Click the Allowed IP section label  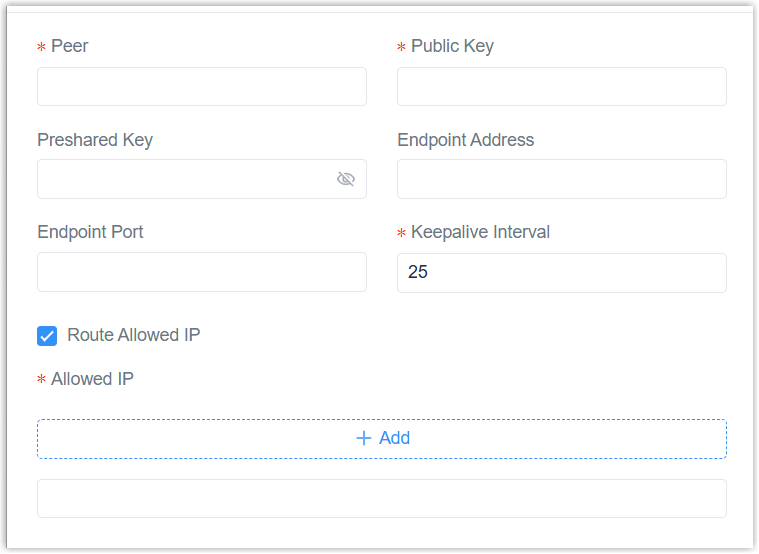pos(92,379)
